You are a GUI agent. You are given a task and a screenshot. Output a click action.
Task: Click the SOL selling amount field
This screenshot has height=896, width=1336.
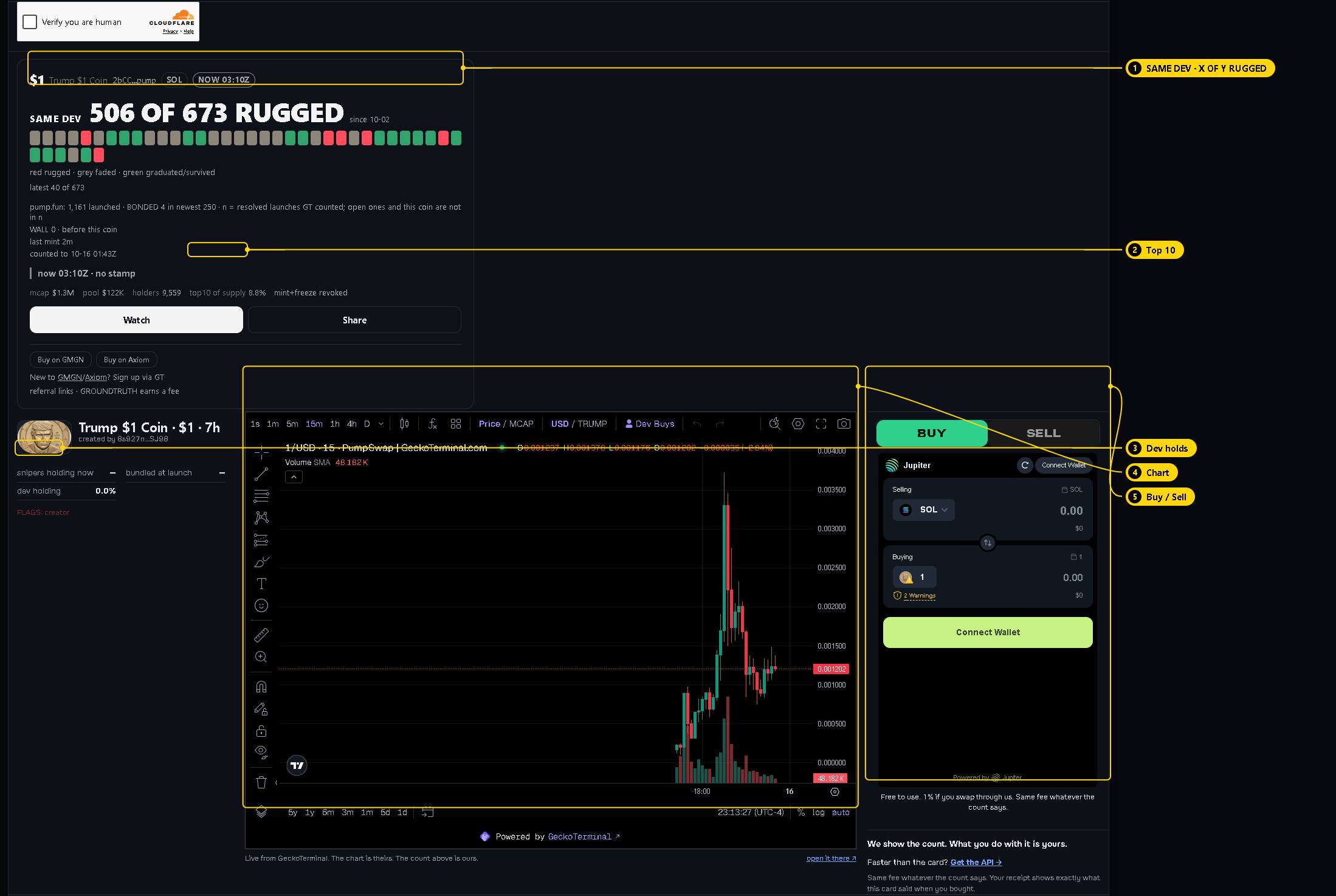tap(1071, 511)
